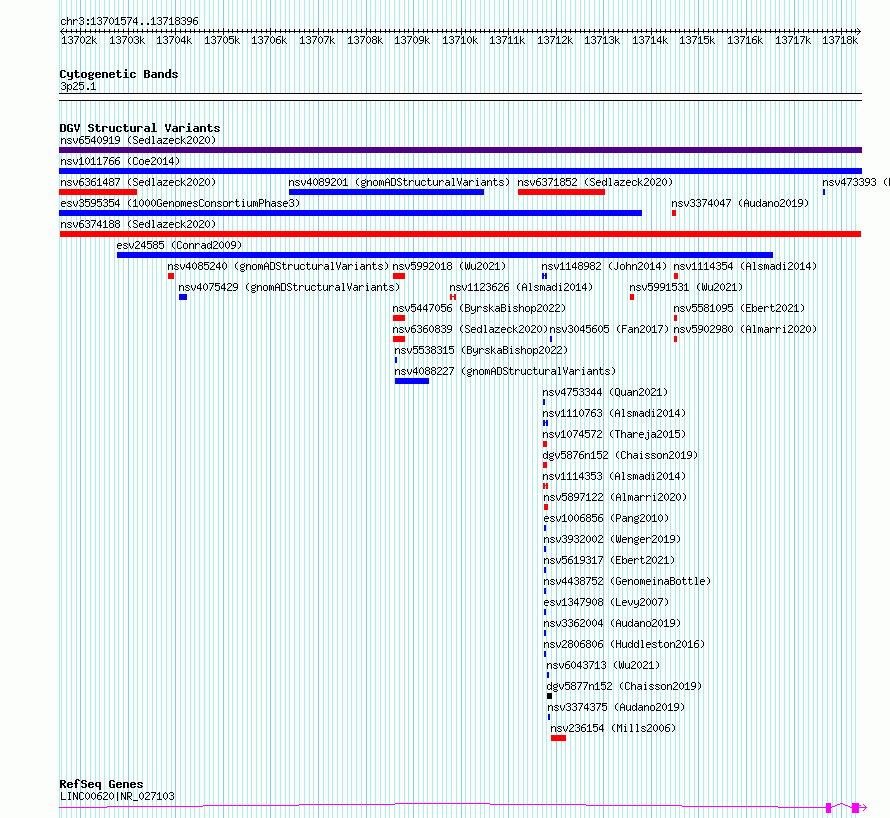Screen dimensions: 890x818
Task: Open nsv1110763 (Alsmadi2014) variant
Action: point(614,413)
